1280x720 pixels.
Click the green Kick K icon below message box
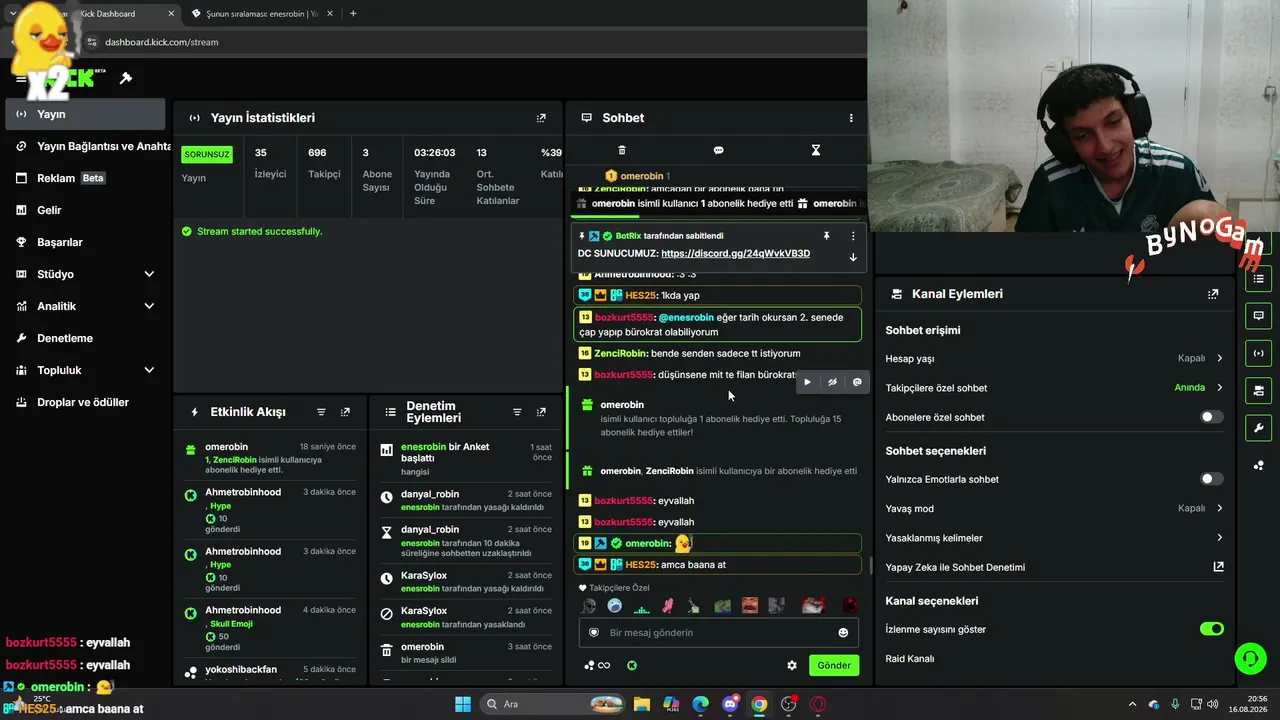coord(632,665)
